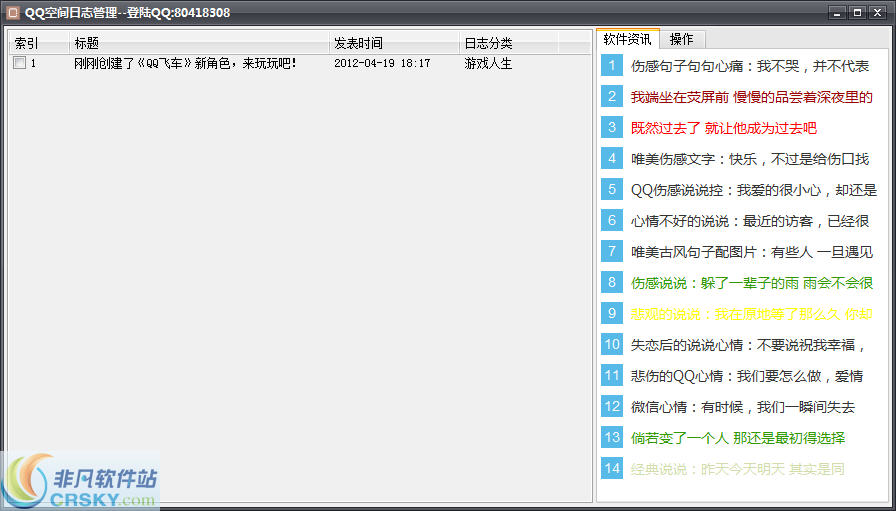Viewport: 896px width, 511px height.
Task: Switch to the 操作 tab
Action: 682,39
